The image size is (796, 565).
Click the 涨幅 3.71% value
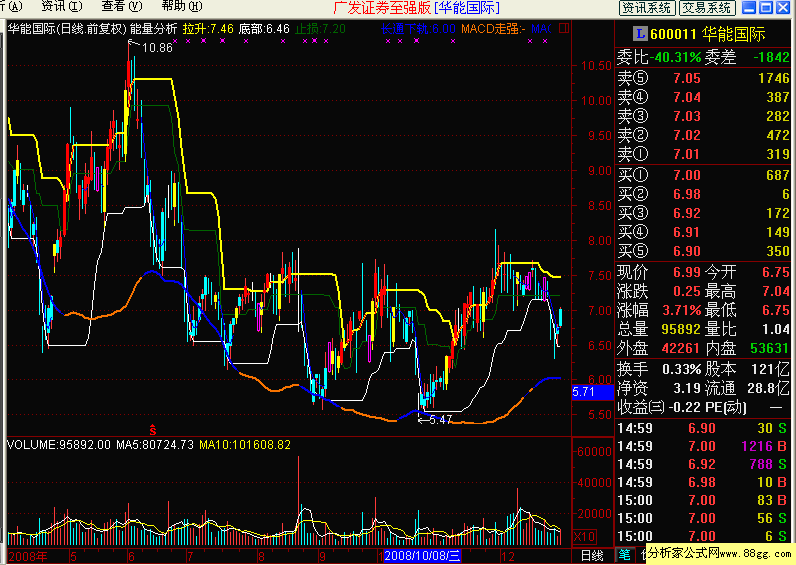(x=682, y=310)
